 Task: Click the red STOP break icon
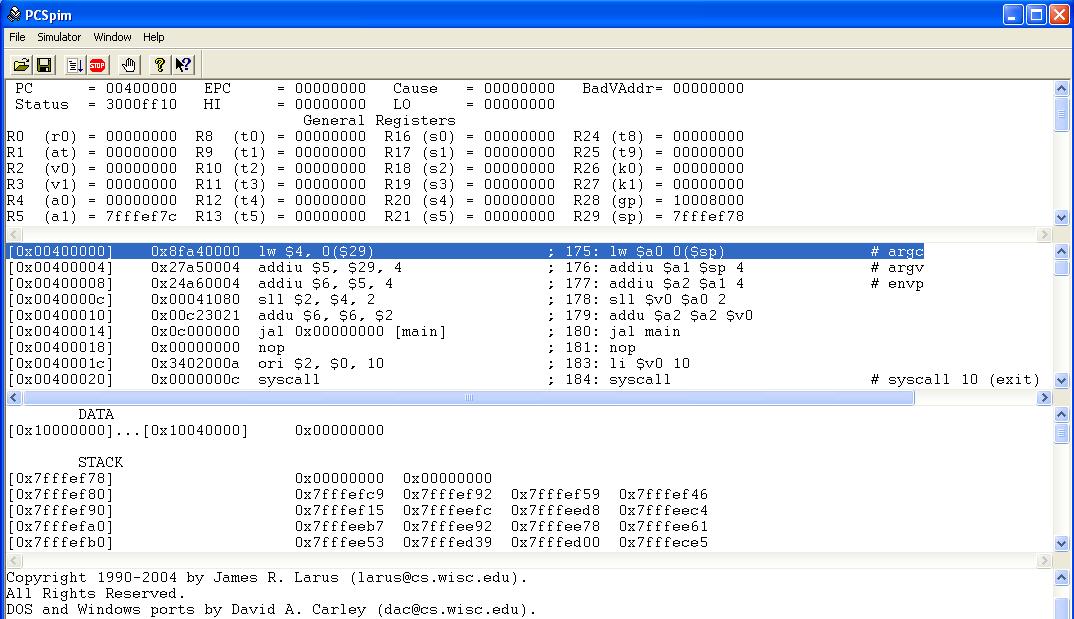tap(97, 65)
